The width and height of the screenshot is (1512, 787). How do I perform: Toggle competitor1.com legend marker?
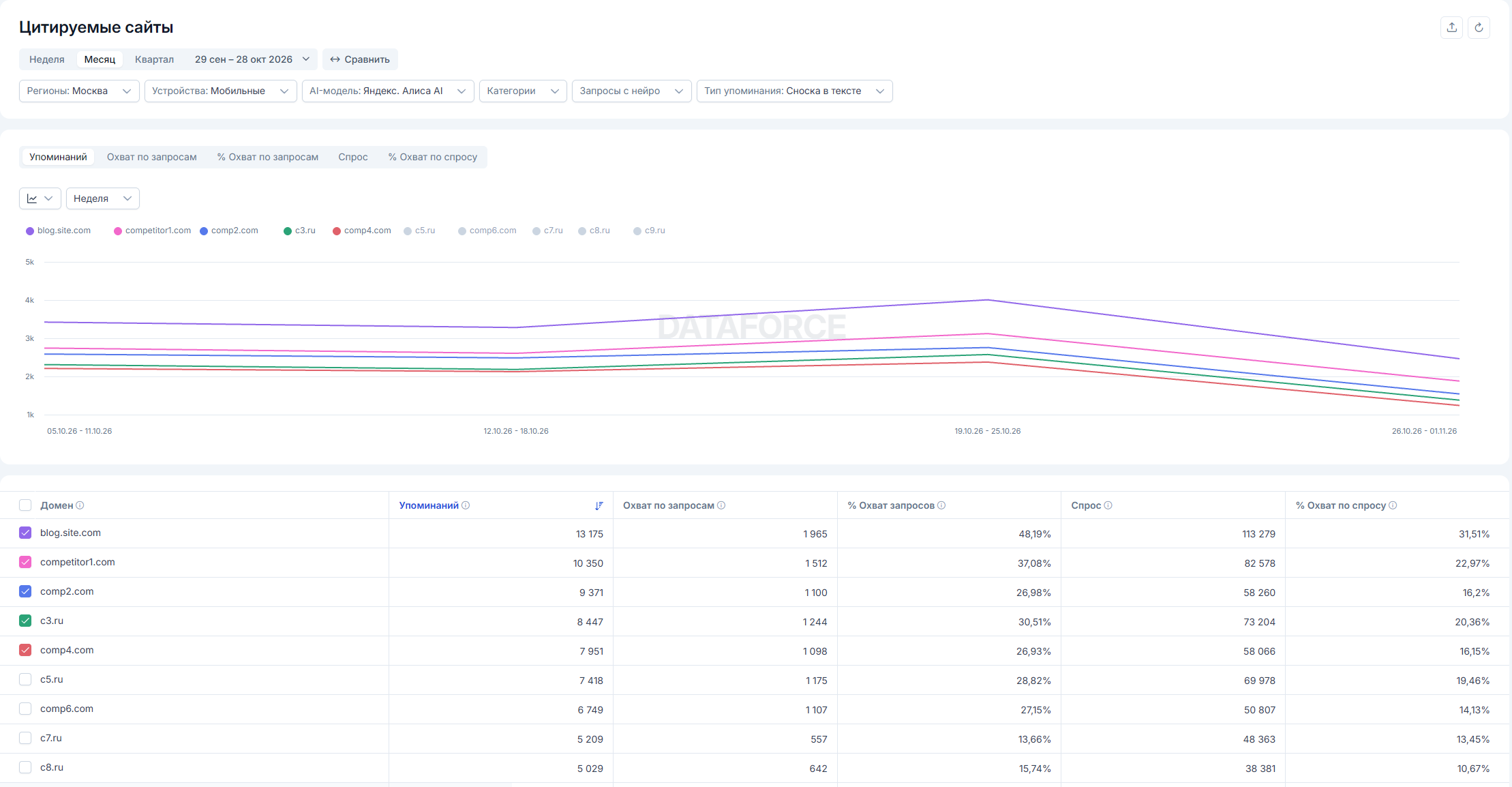pyautogui.click(x=118, y=231)
